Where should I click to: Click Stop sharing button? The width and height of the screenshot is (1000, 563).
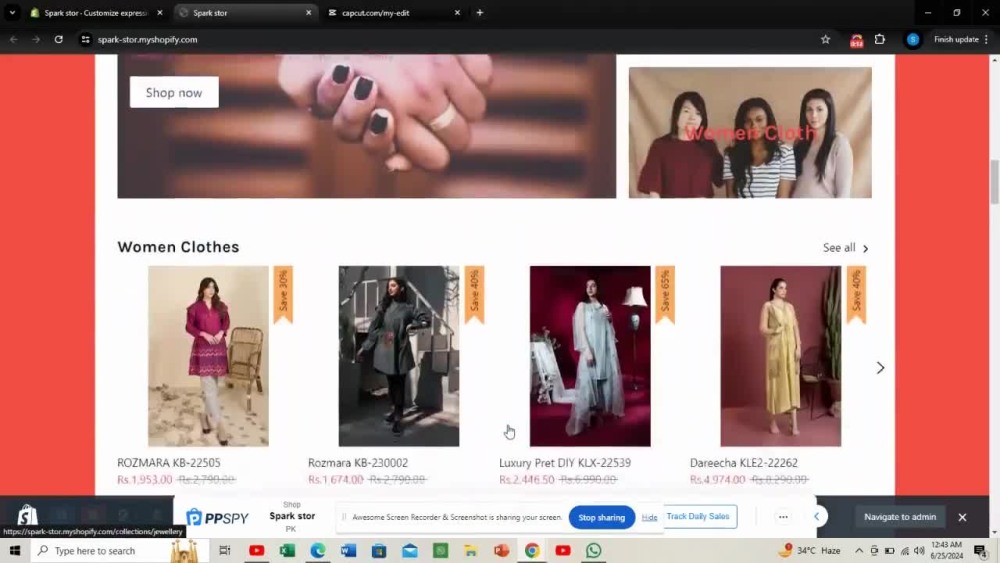[x=601, y=517]
